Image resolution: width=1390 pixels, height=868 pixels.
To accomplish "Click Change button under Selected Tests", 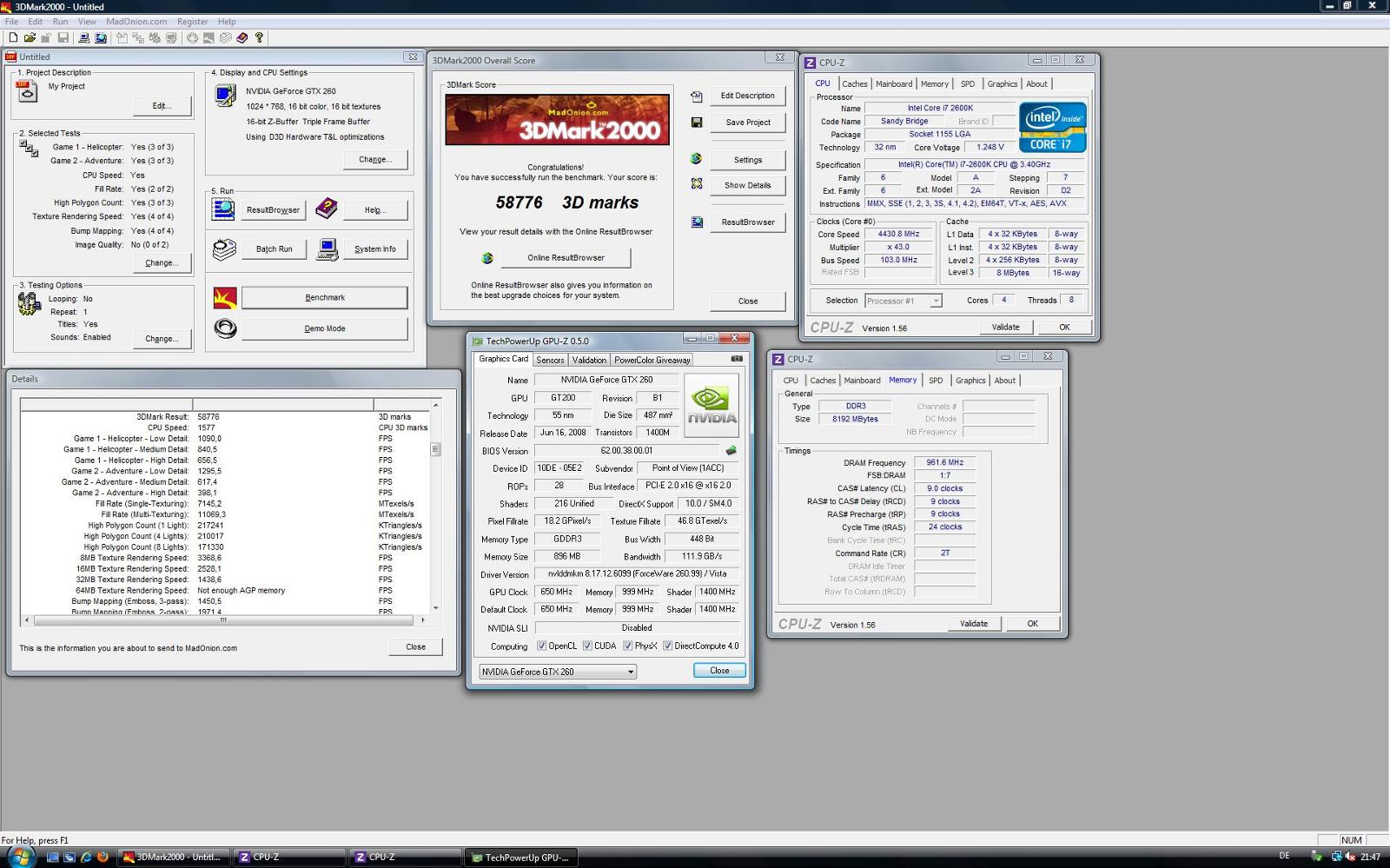I will (x=162, y=263).
